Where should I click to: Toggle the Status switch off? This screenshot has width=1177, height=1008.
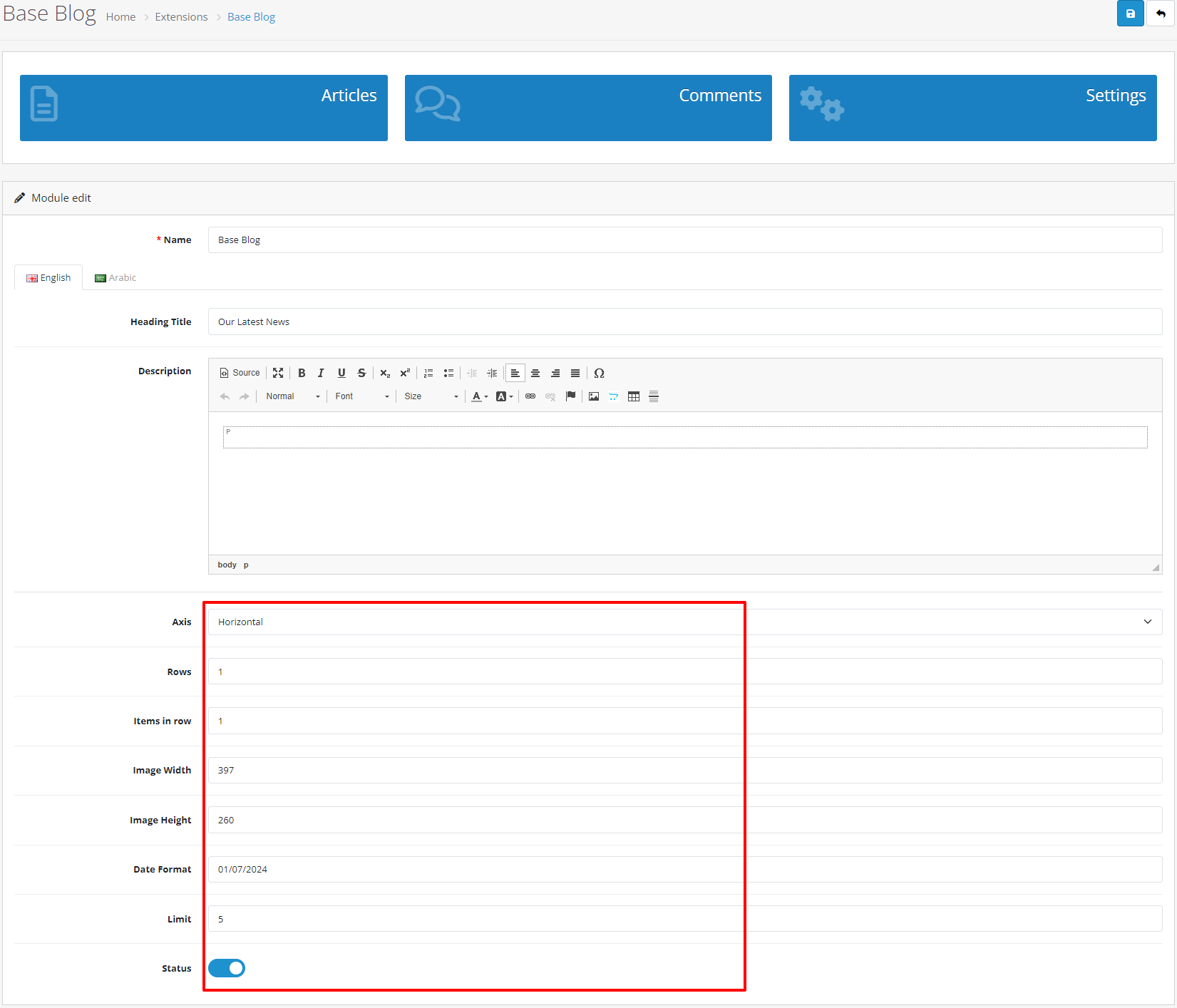coord(227,968)
